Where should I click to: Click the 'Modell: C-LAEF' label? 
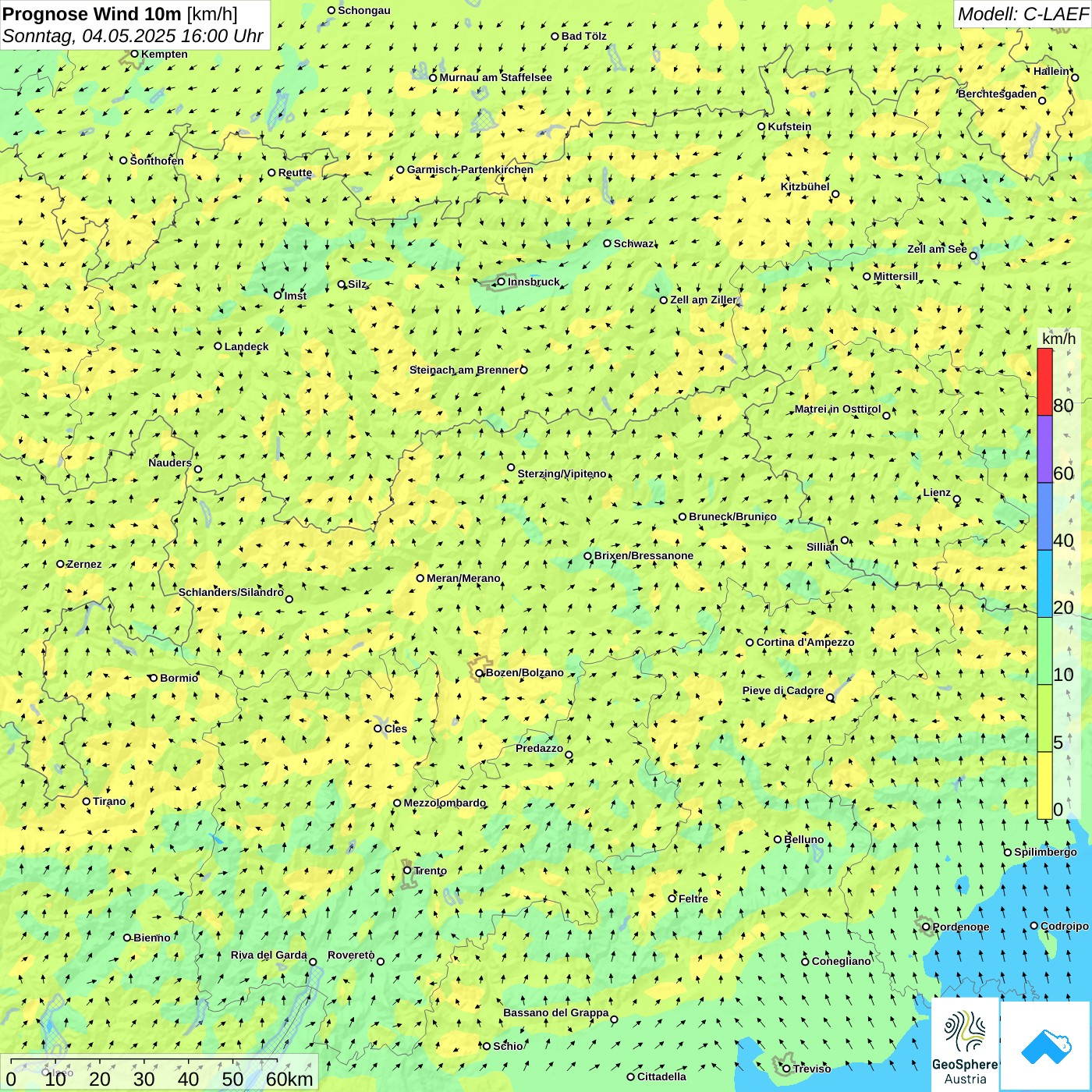[x=1023, y=14]
